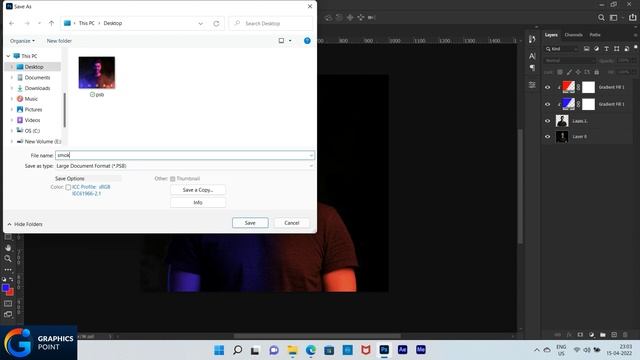Switch to the Channels tab
This screenshot has width=640, height=360.
(x=573, y=35)
